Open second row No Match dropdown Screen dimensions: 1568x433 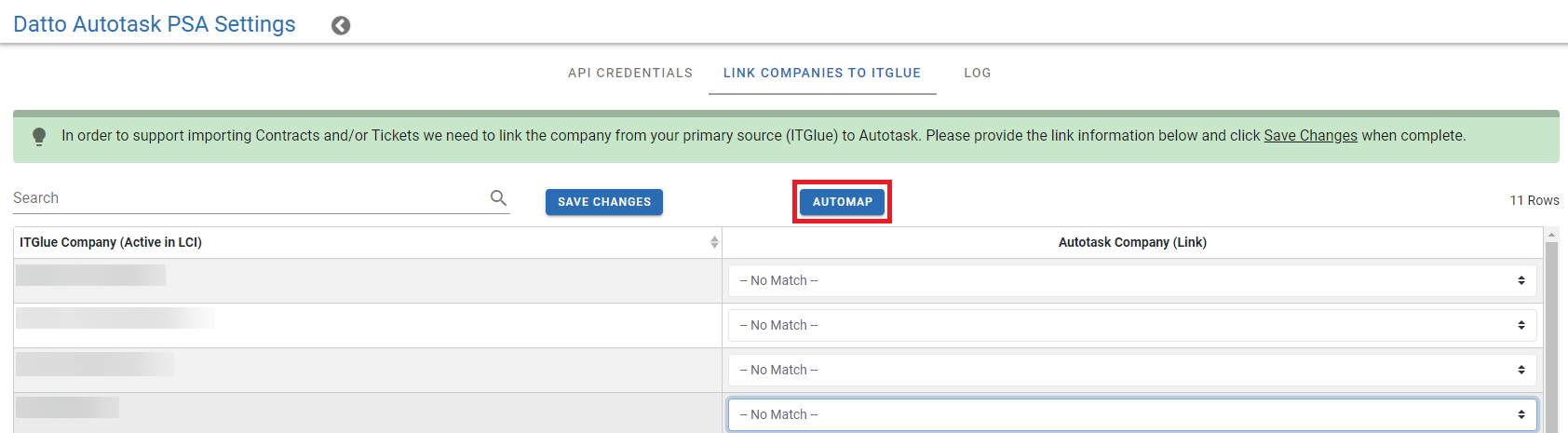pyautogui.click(x=1132, y=325)
